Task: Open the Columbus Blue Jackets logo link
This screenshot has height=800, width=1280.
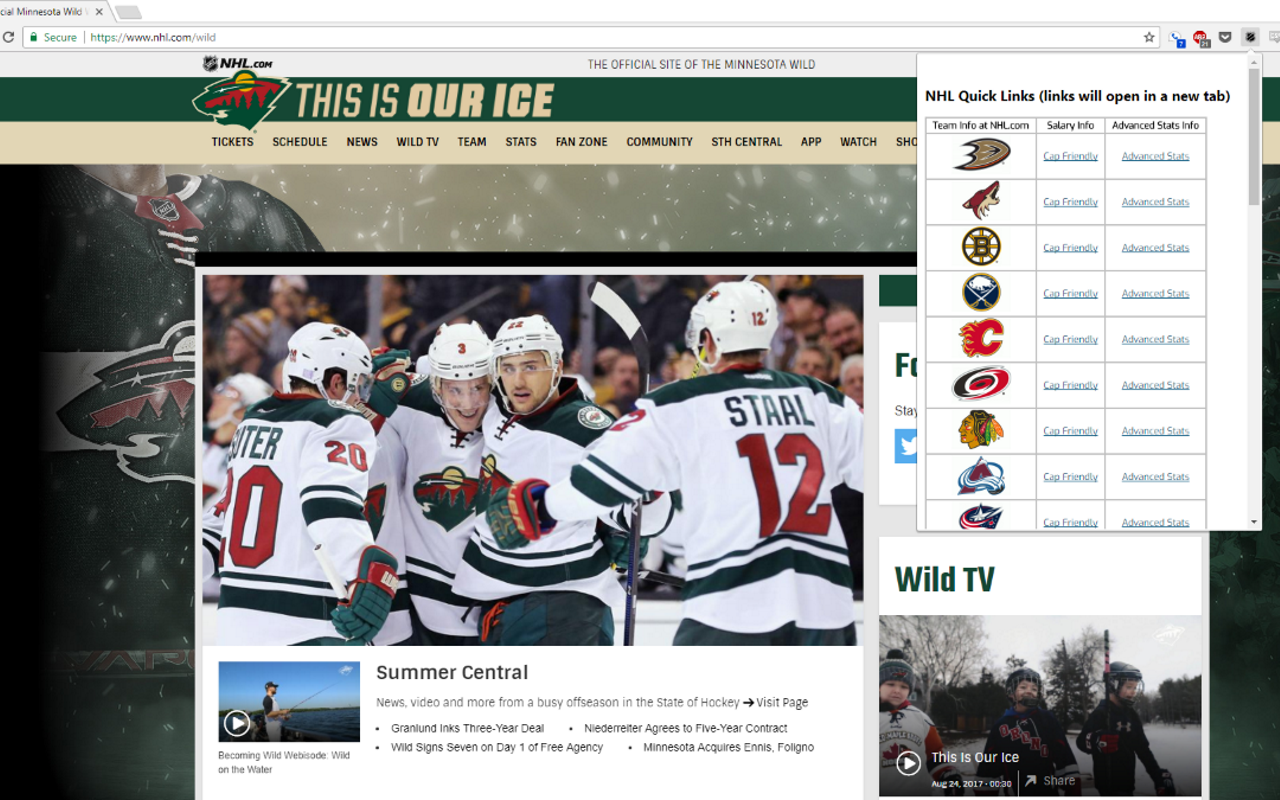Action: pos(981,517)
